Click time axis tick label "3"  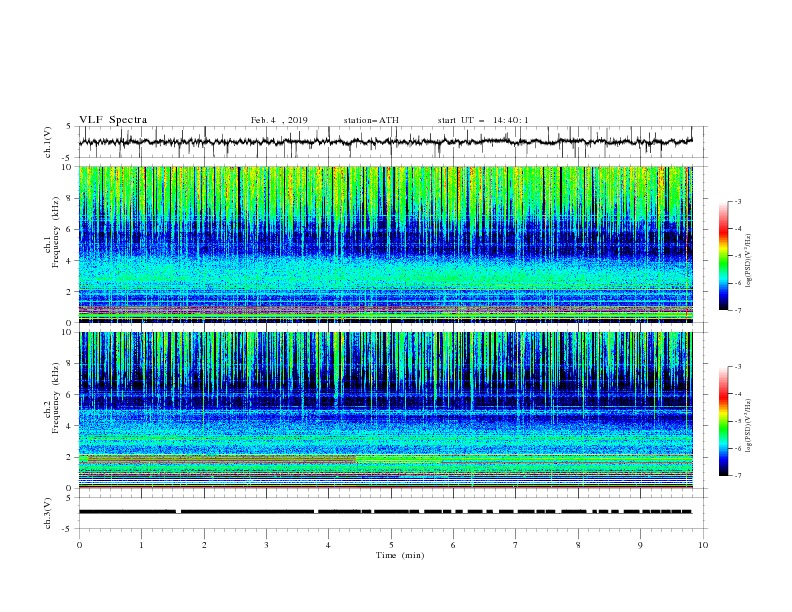pyautogui.click(x=266, y=545)
